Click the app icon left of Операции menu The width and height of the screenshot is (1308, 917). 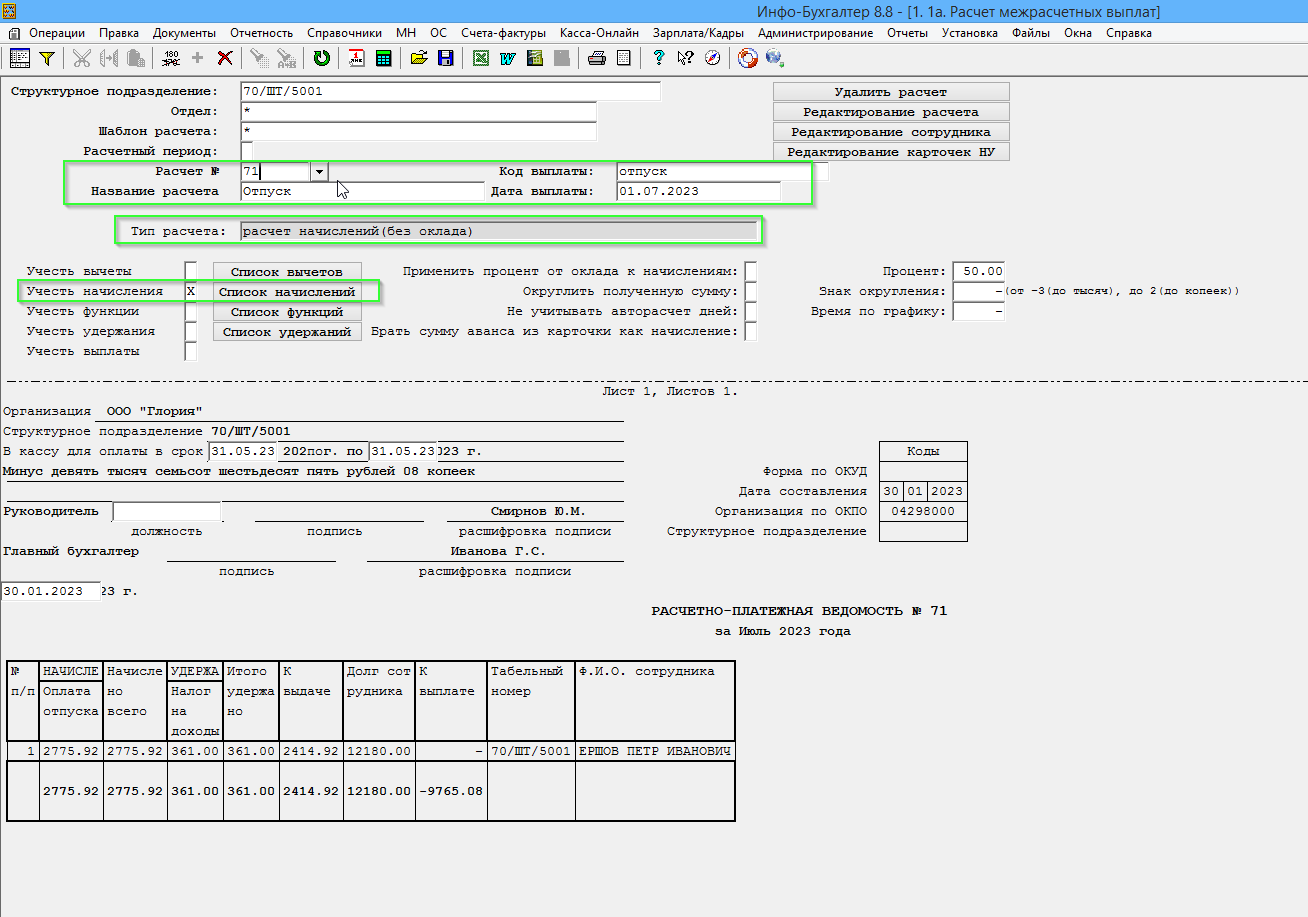click(x=14, y=33)
